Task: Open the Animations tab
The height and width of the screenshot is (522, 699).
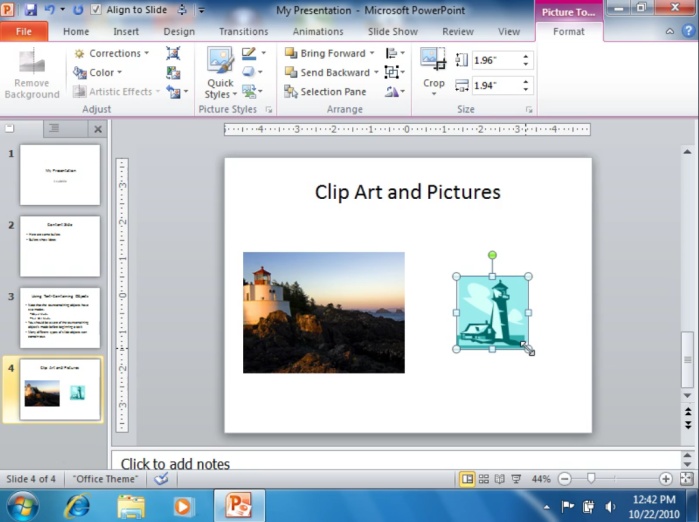Action: (x=318, y=32)
